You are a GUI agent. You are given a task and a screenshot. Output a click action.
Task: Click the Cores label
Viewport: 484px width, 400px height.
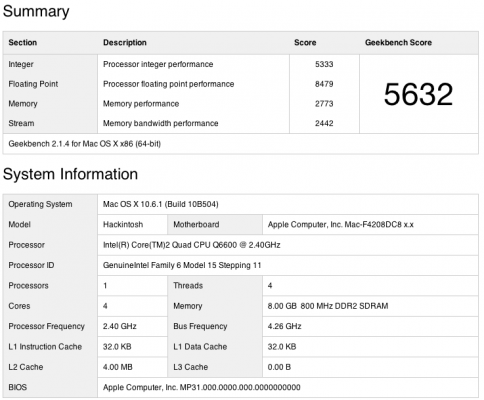pyautogui.click(x=19, y=306)
